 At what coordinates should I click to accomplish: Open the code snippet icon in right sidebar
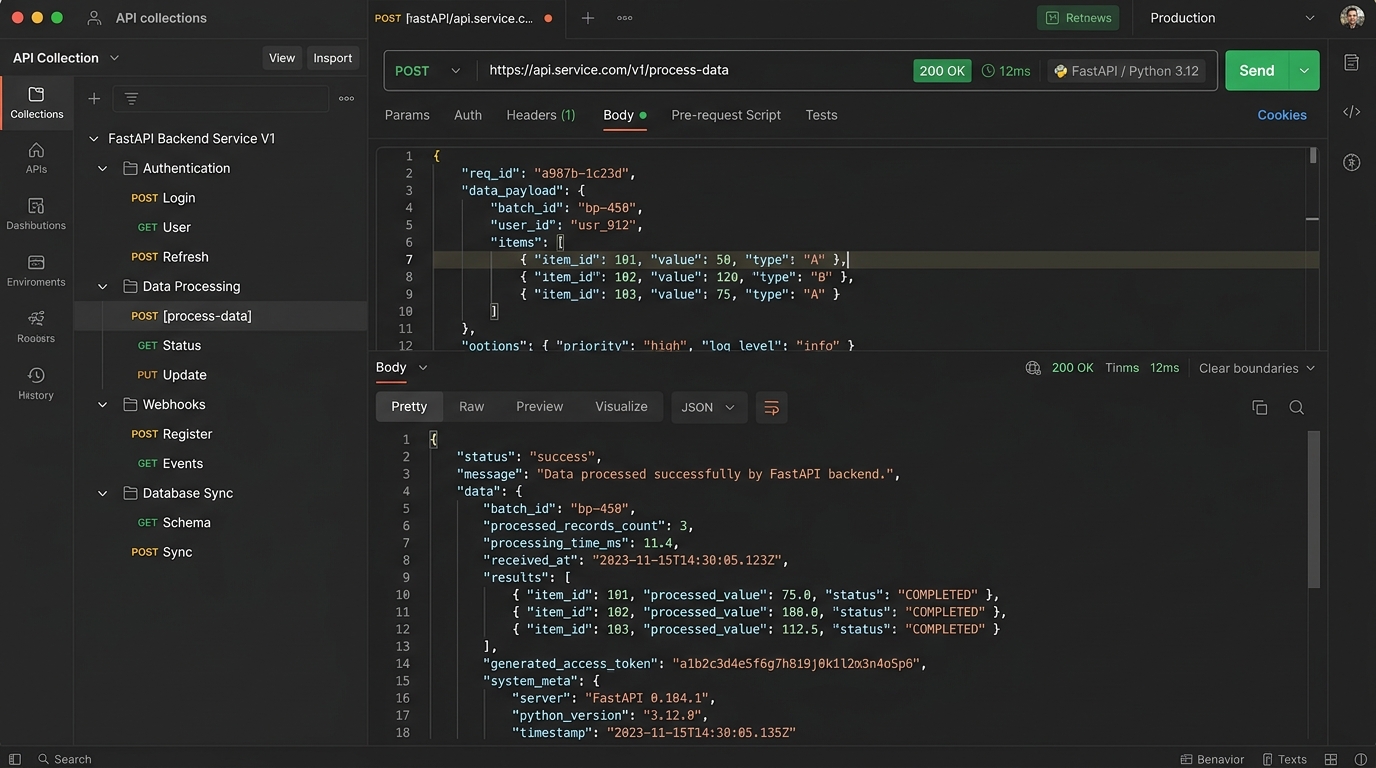point(1351,112)
